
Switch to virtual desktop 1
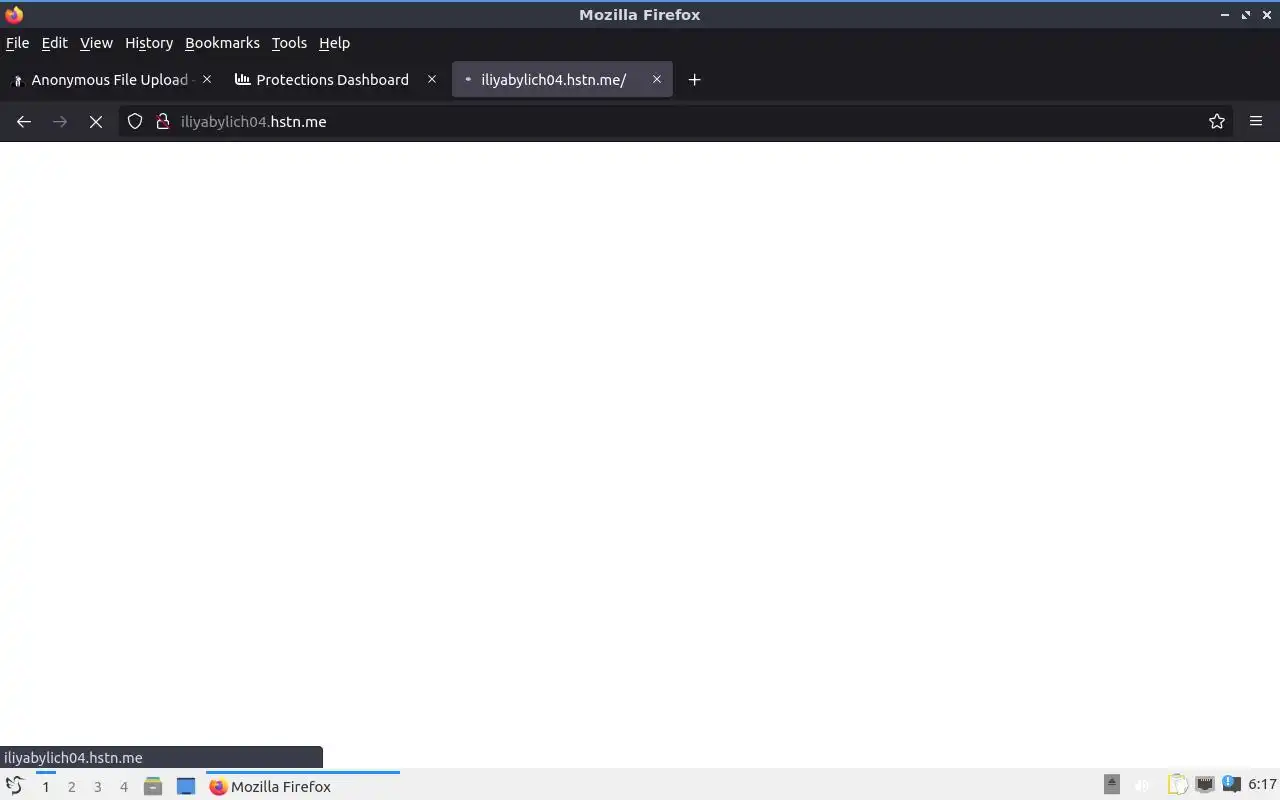point(45,787)
